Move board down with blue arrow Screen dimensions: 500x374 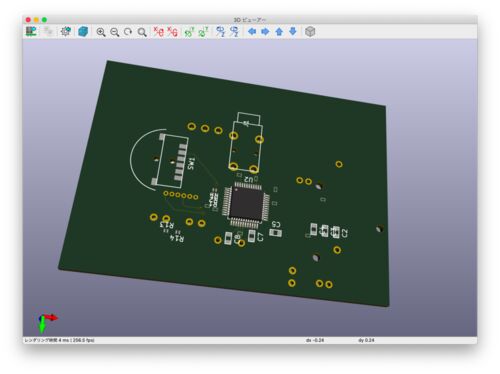click(293, 32)
